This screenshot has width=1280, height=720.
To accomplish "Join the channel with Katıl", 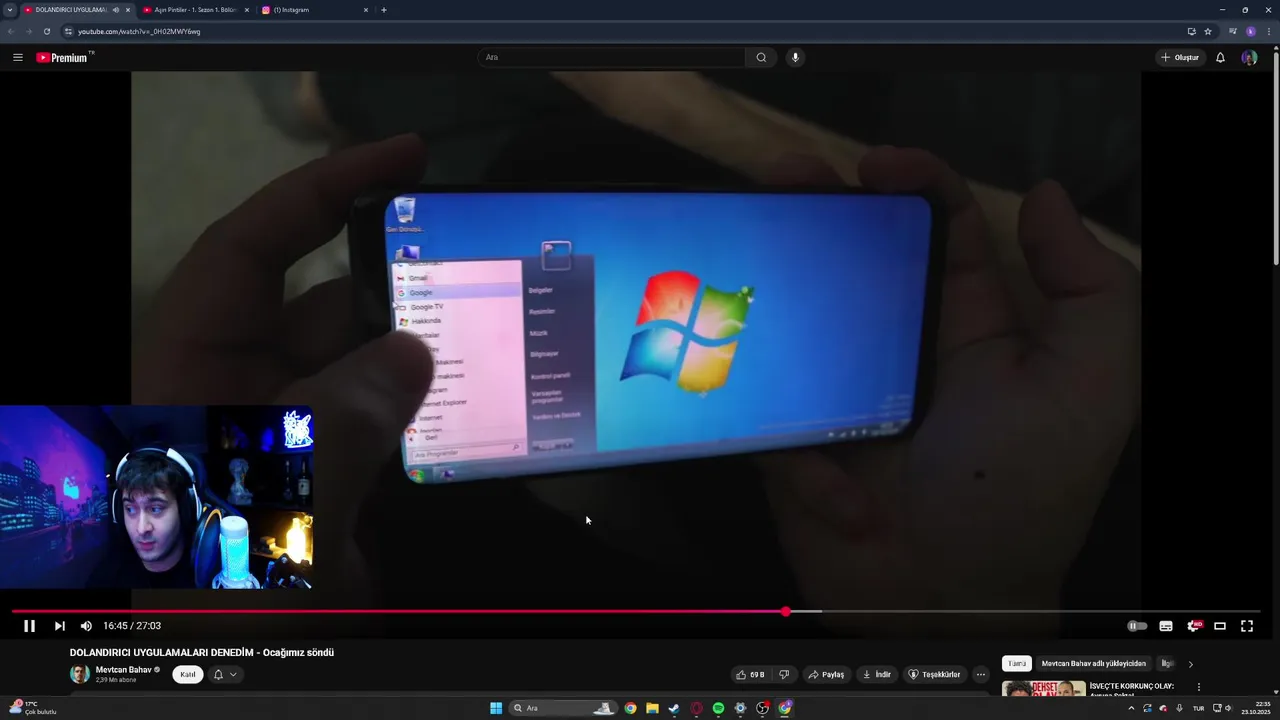I will click(188, 674).
